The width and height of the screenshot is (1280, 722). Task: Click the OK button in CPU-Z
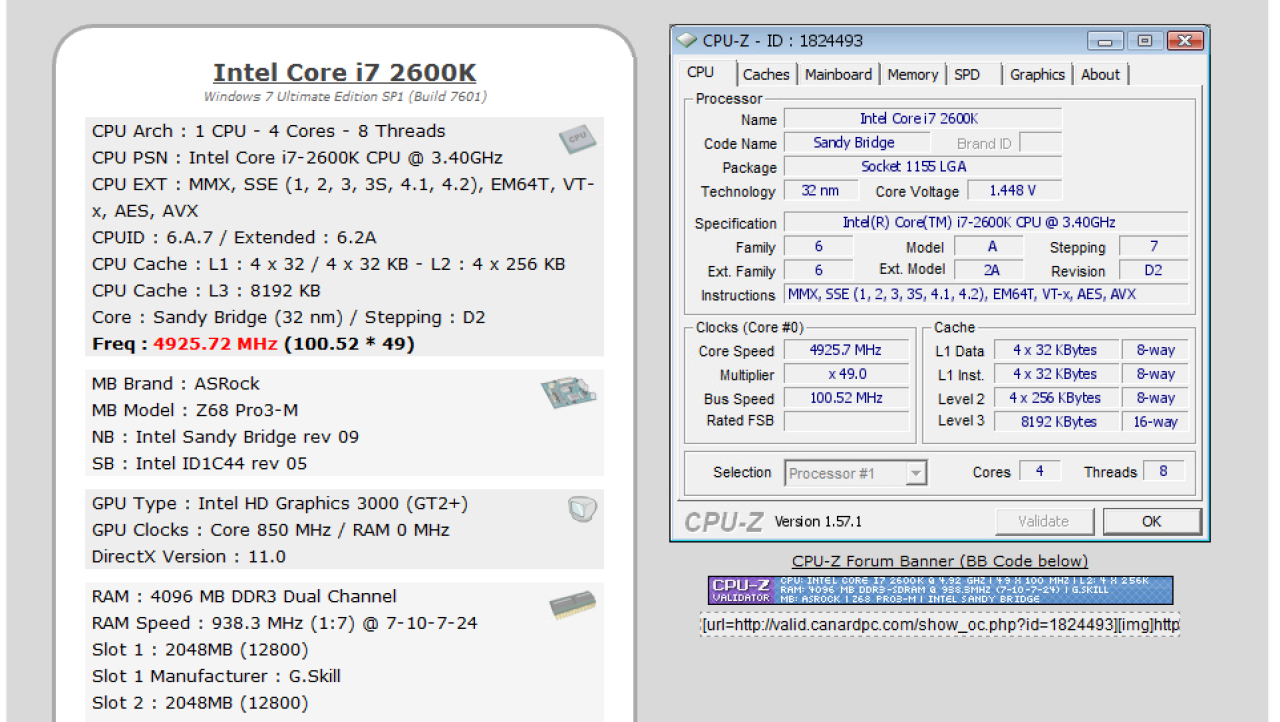(x=1152, y=521)
